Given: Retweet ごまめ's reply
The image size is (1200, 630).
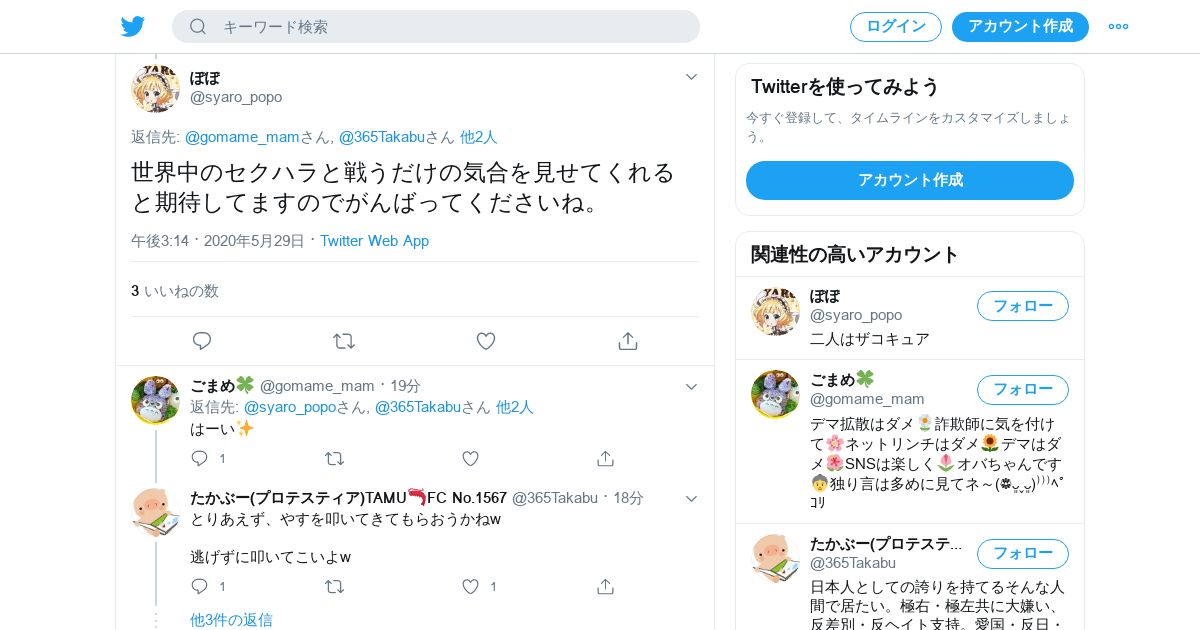Looking at the screenshot, I should click(x=334, y=458).
